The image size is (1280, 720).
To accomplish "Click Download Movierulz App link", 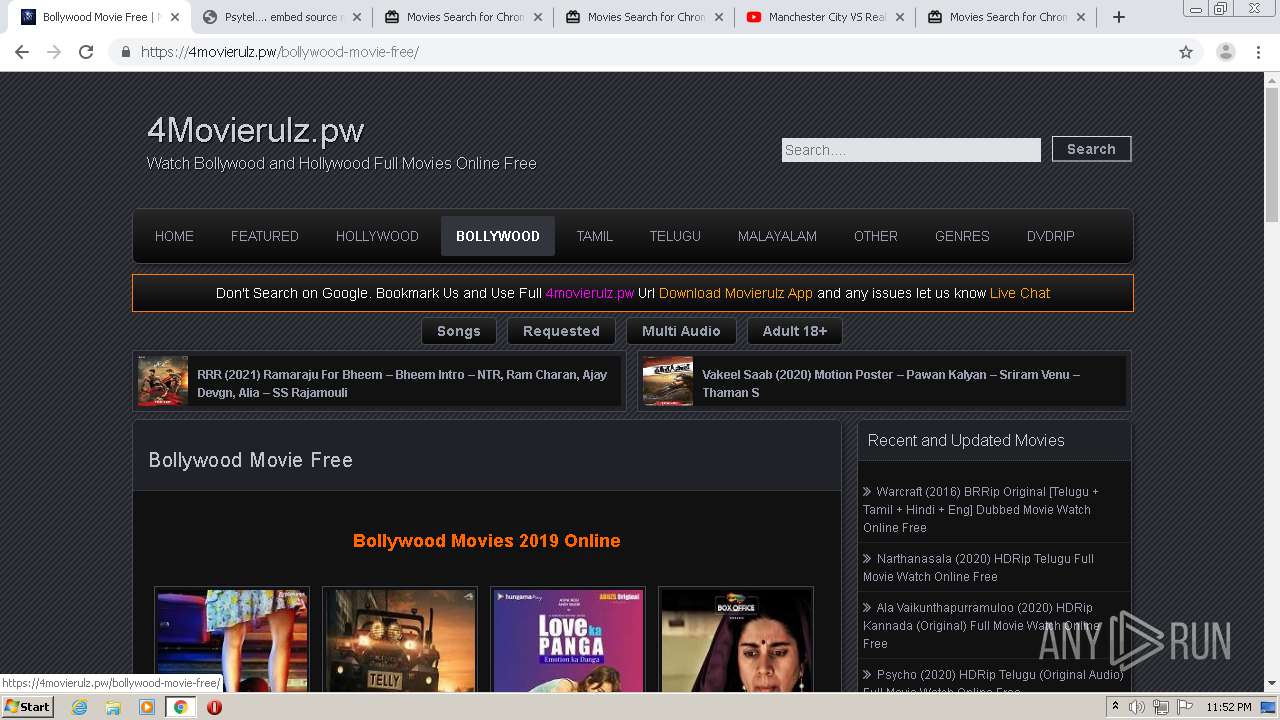I will (736, 293).
